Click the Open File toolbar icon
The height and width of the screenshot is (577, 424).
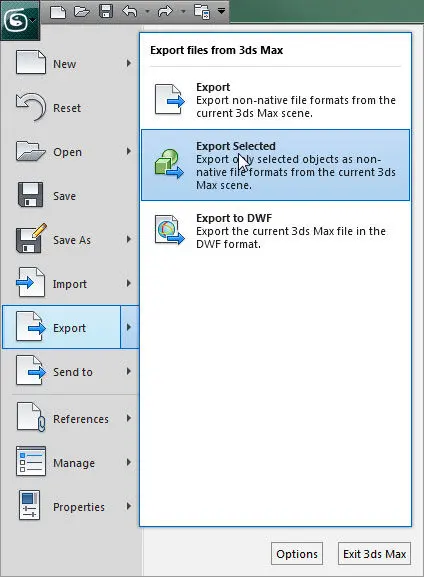(x=82, y=11)
